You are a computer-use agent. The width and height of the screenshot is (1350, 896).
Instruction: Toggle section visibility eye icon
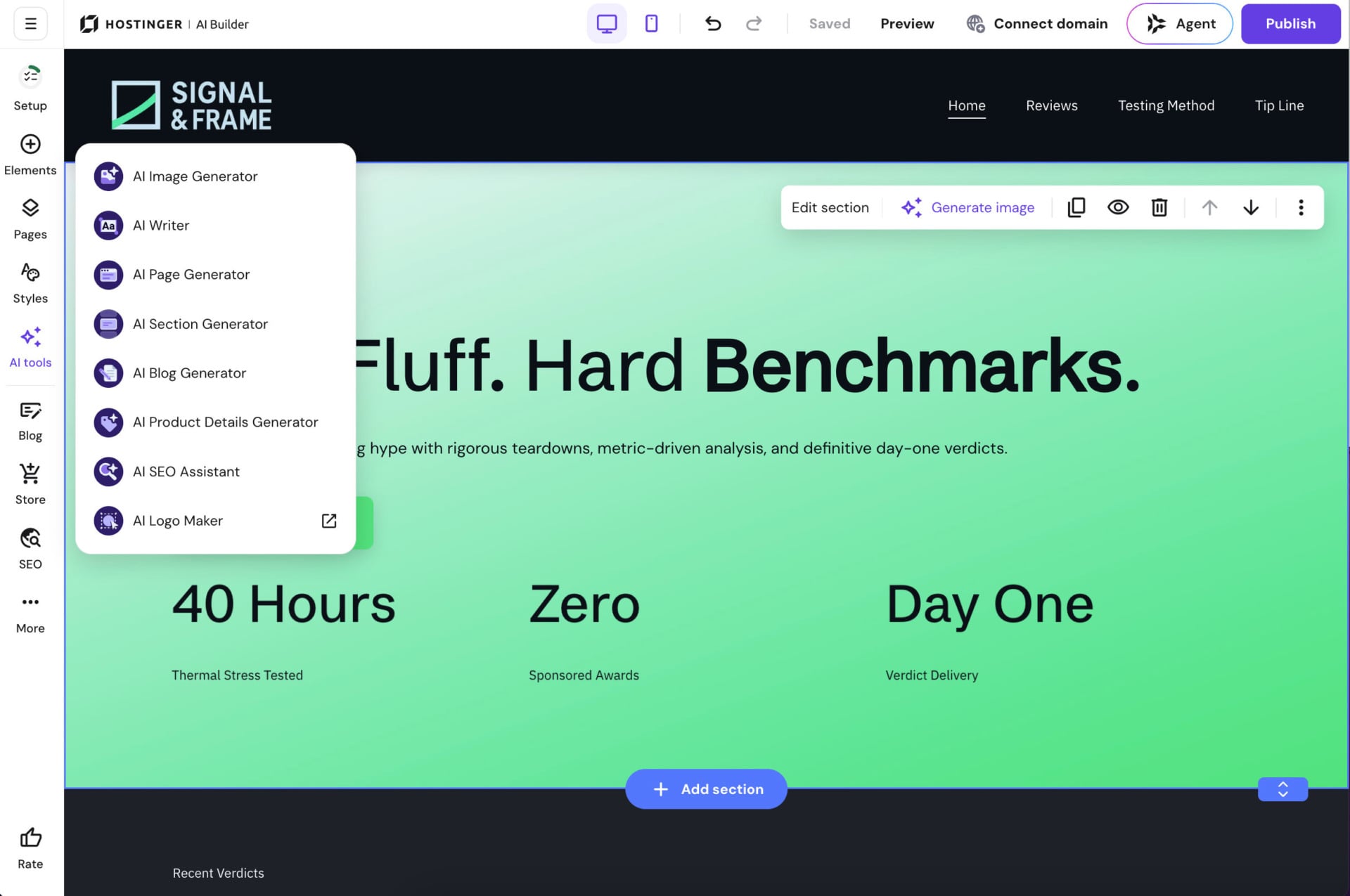point(1118,207)
